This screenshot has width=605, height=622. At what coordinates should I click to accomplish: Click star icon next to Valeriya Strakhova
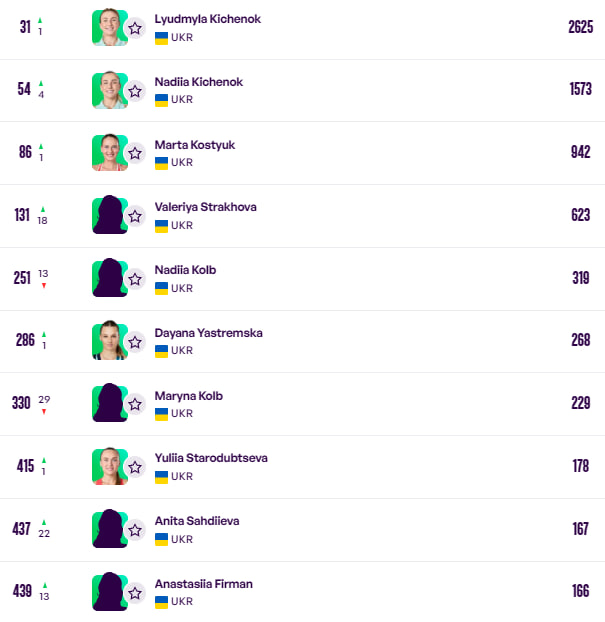click(x=135, y=216)
